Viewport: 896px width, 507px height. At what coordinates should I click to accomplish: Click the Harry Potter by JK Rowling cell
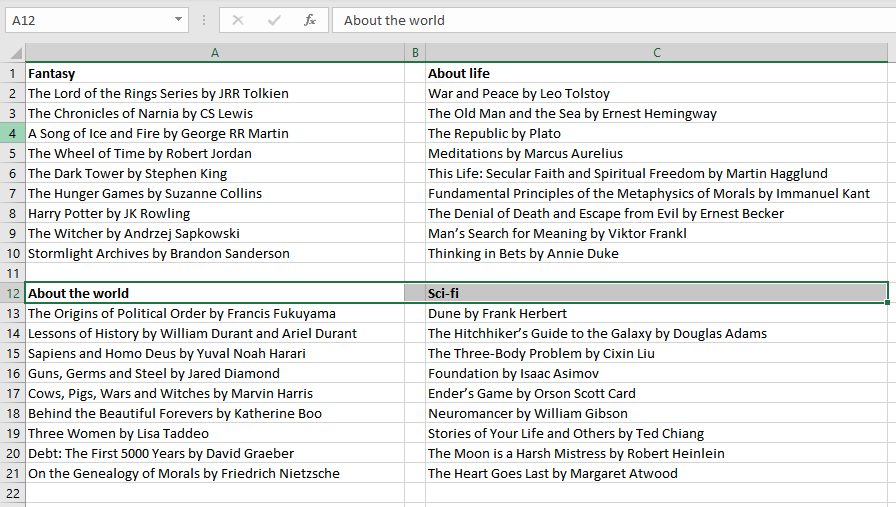[x=109, y=213]
